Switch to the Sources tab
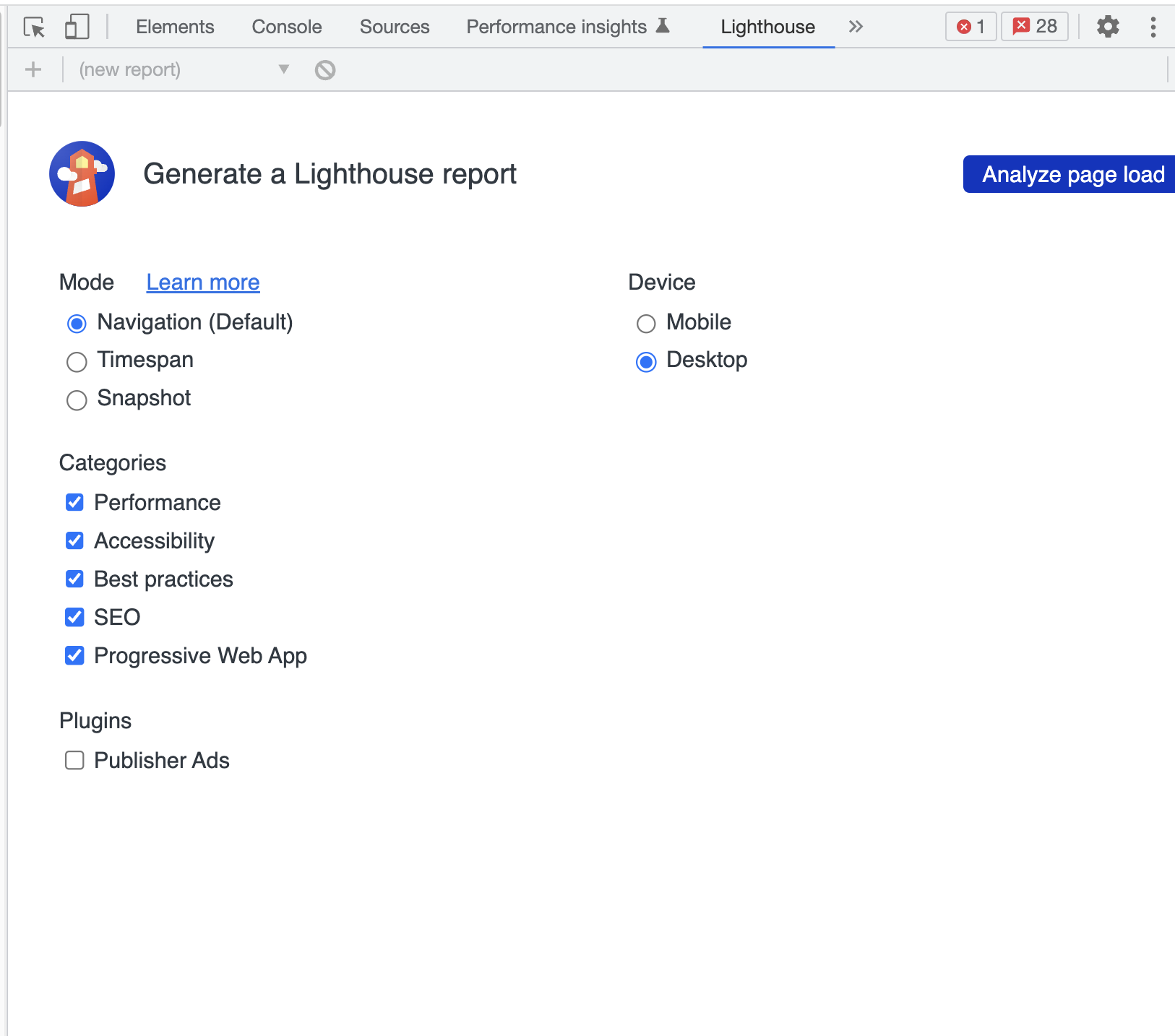Image resolution: width=1175 pixels, height=1036 pixels. pos(395,27)
